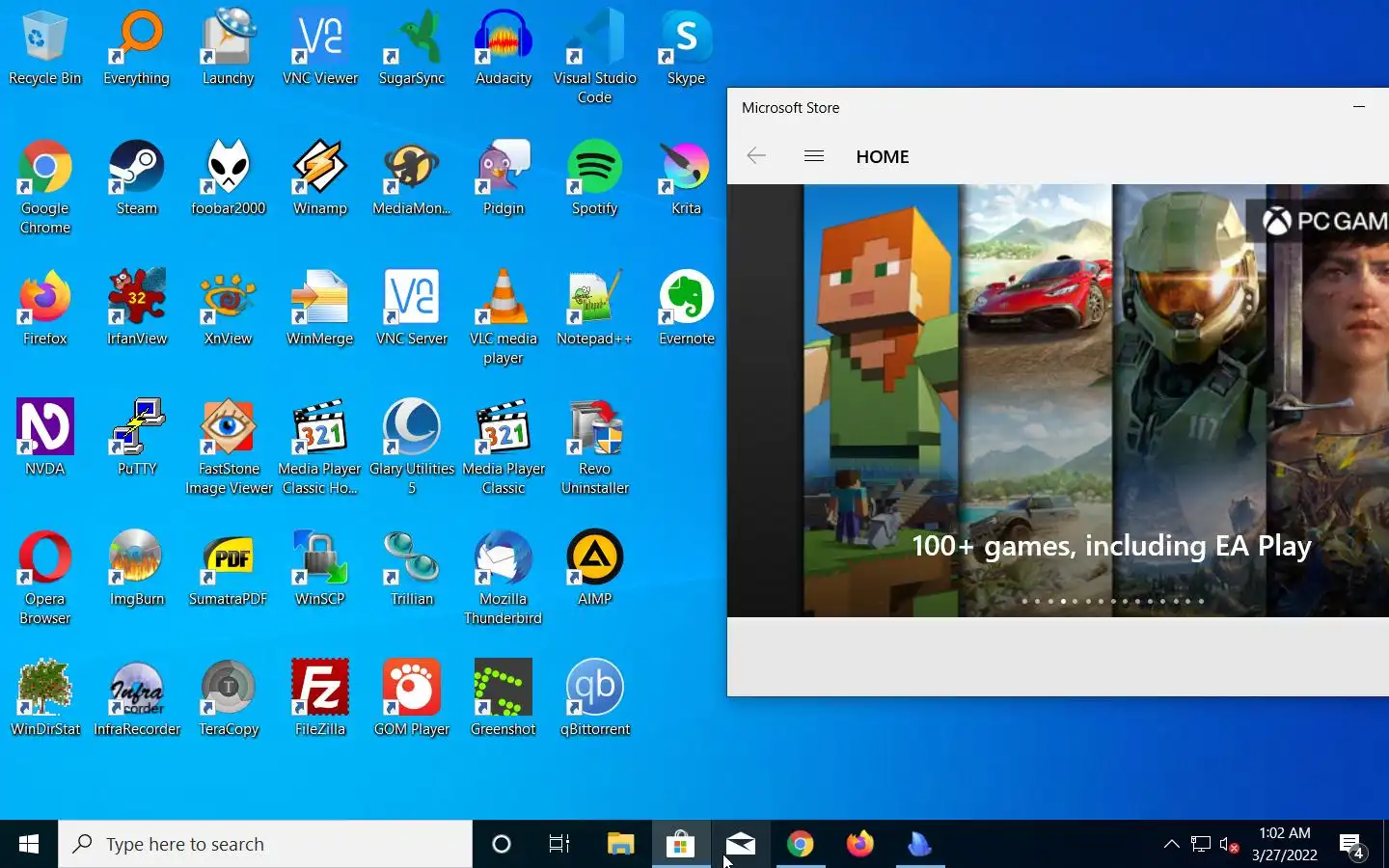1389x868 pixels.
Task: Show hidden system tray icons
Action: (x=1172, y=844)
